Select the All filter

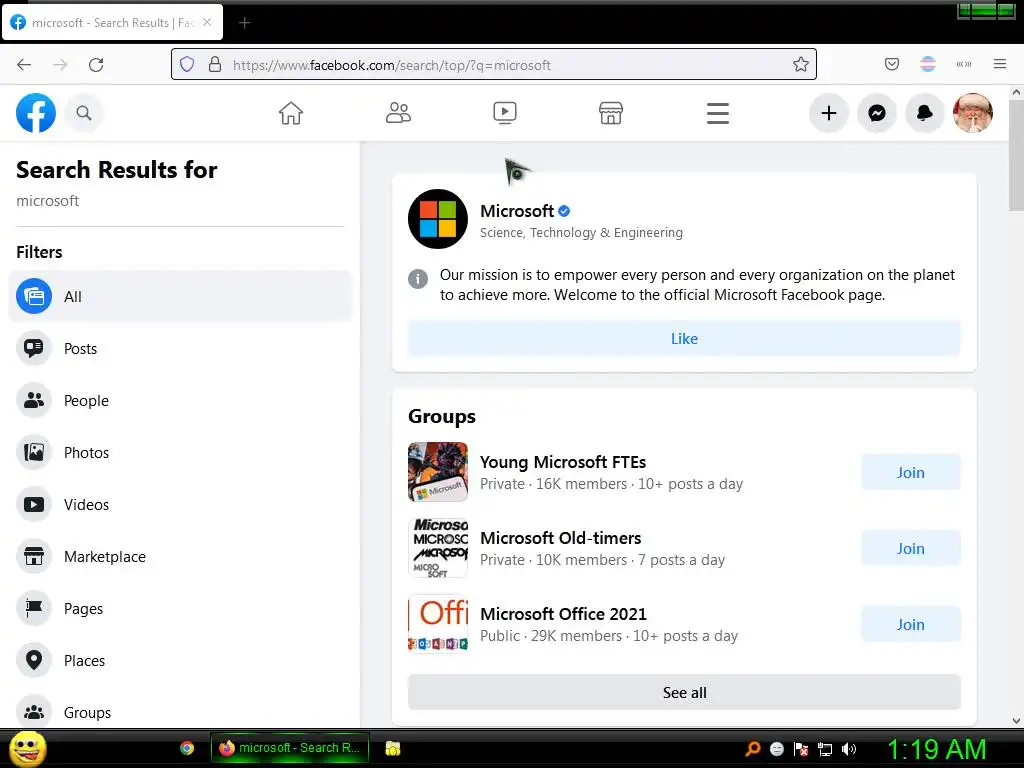(x=180, y=296)
